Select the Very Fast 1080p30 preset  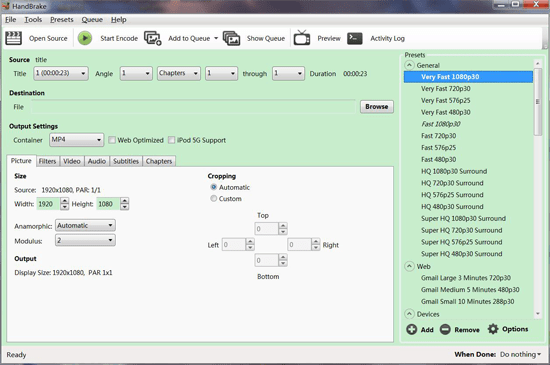[468, 77]
